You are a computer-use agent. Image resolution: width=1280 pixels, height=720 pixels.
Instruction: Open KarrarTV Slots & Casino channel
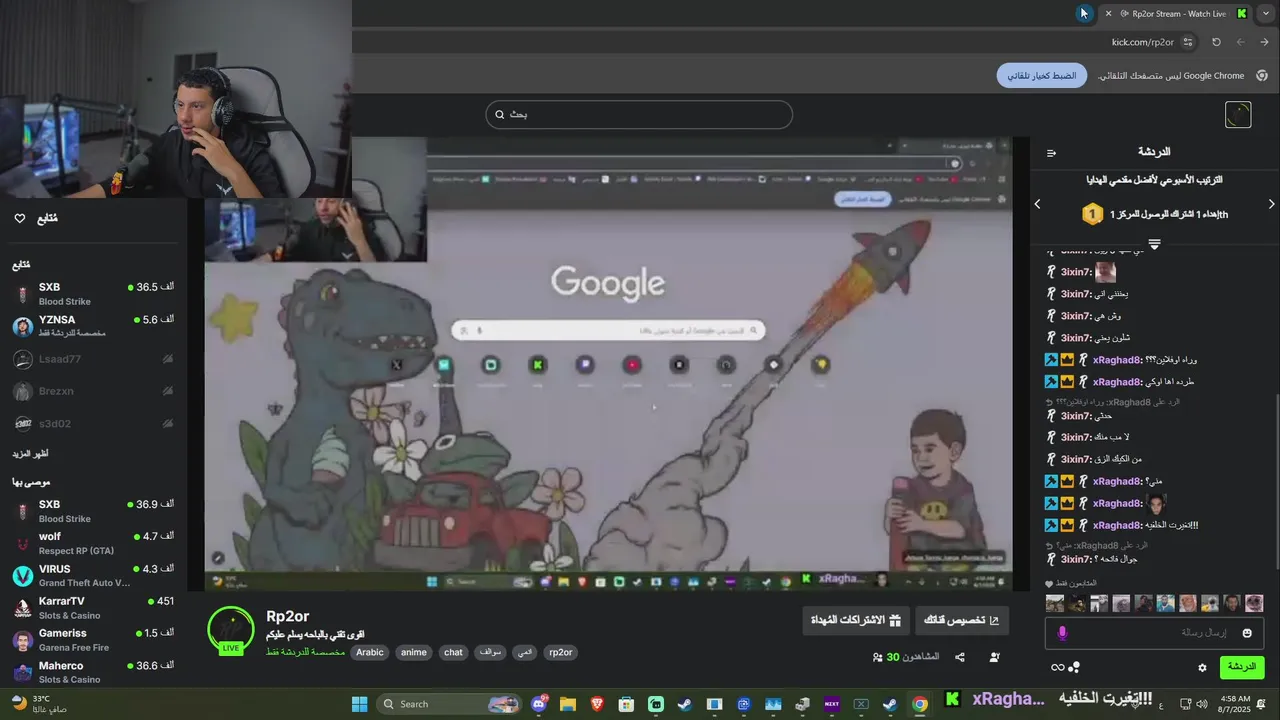click(94, 608)
